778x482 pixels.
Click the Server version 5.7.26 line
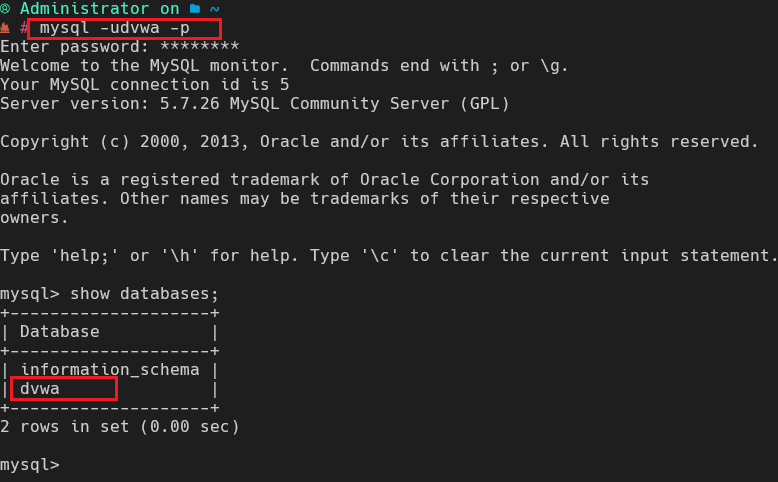coord(254,104)
